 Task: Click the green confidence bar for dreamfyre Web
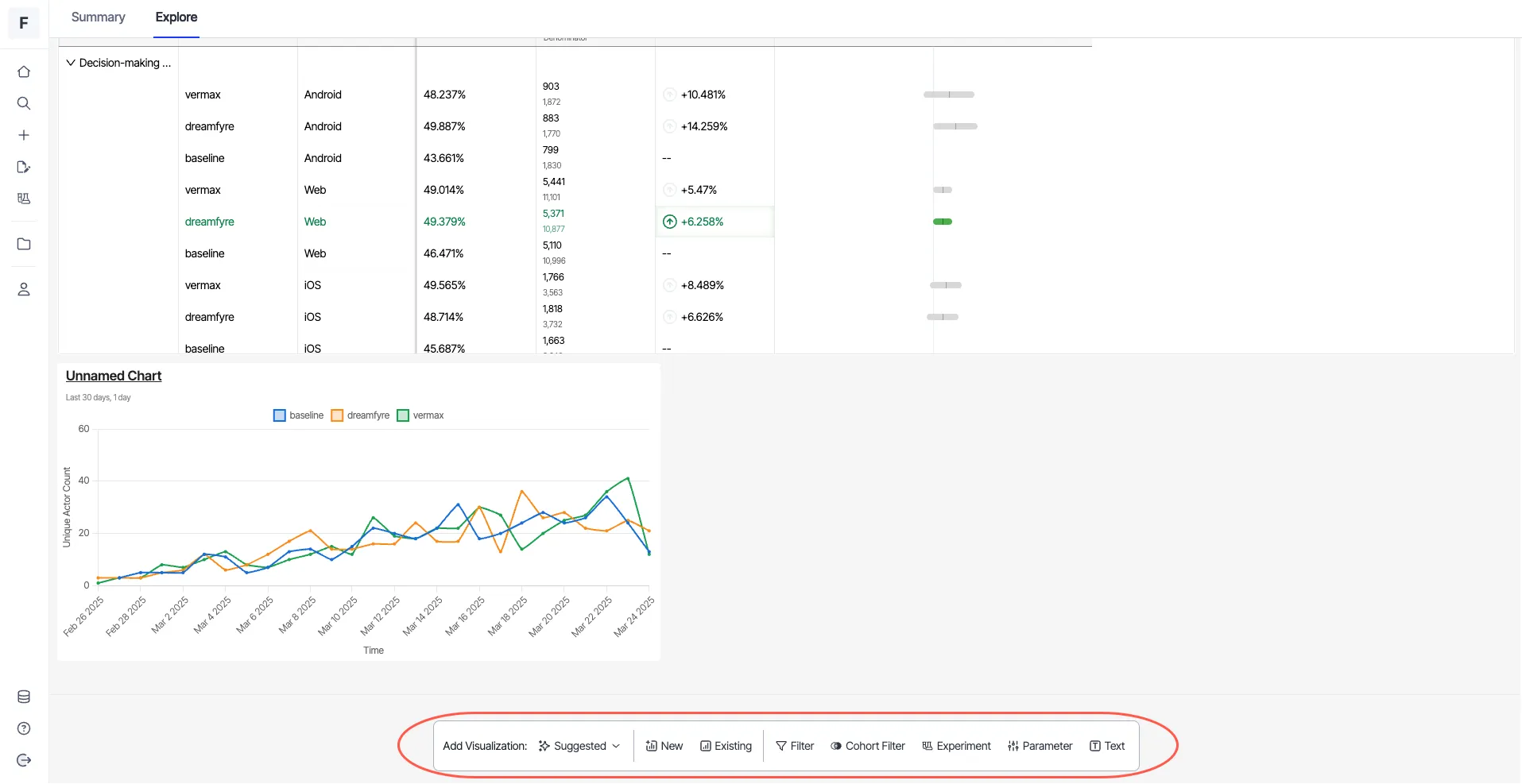pos(943,222)
